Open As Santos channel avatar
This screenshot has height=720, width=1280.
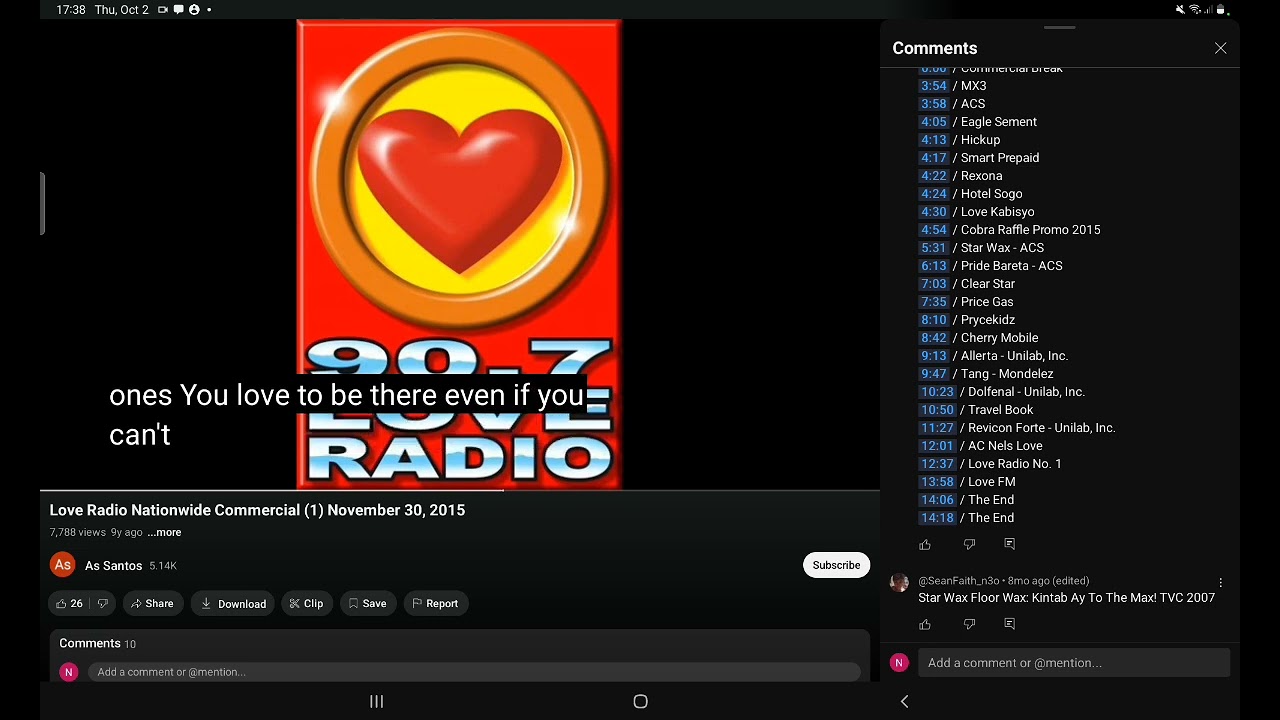pyautogui.click(x=63, y=565)
